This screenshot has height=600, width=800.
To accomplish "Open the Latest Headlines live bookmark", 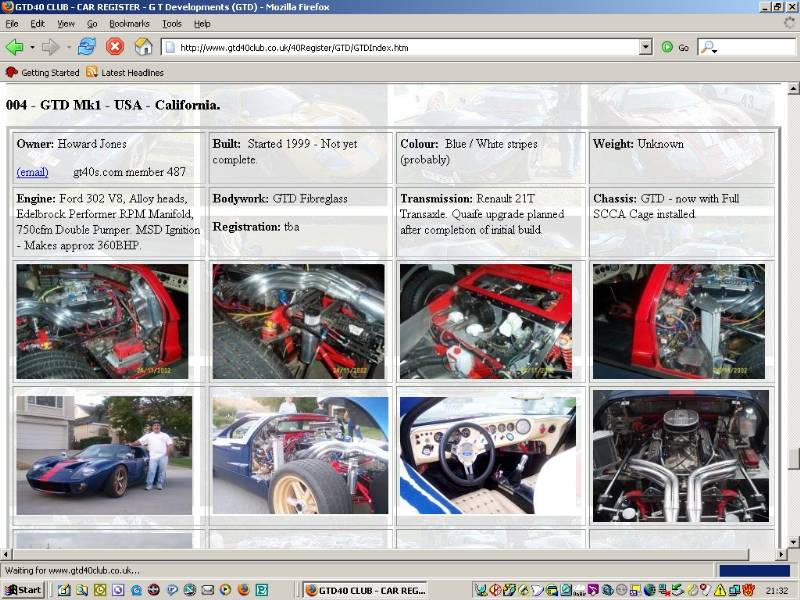I will (125, 72).
